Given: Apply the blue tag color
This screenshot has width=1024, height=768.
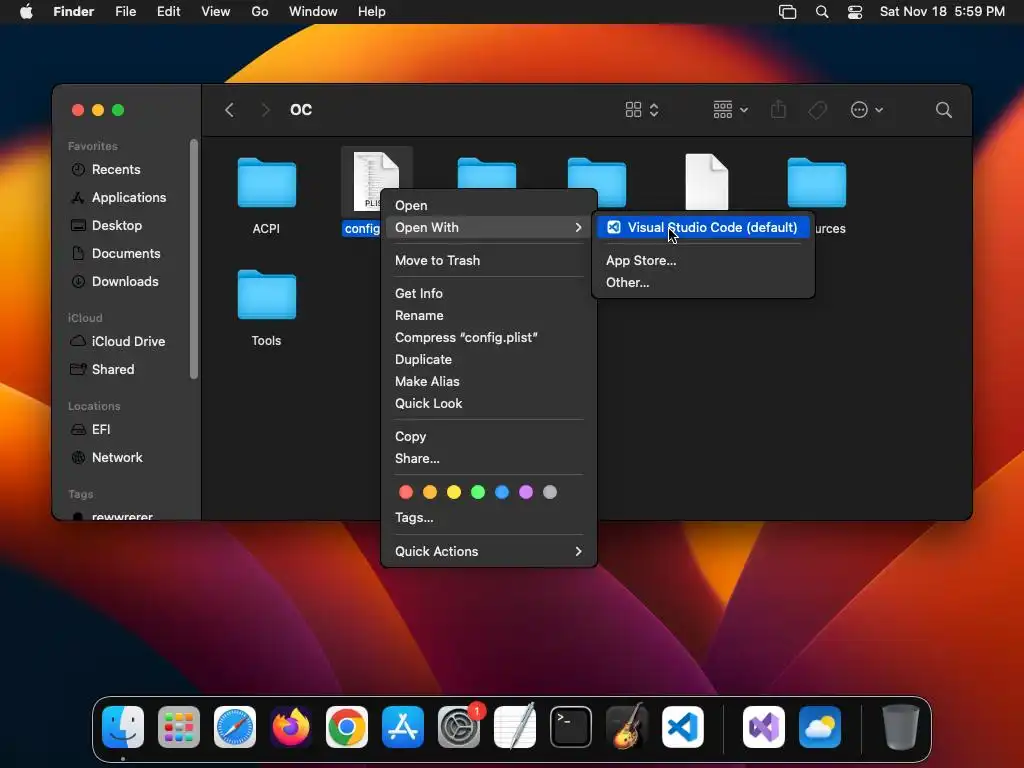Looking at the screenshot, I should coord(502,492).
